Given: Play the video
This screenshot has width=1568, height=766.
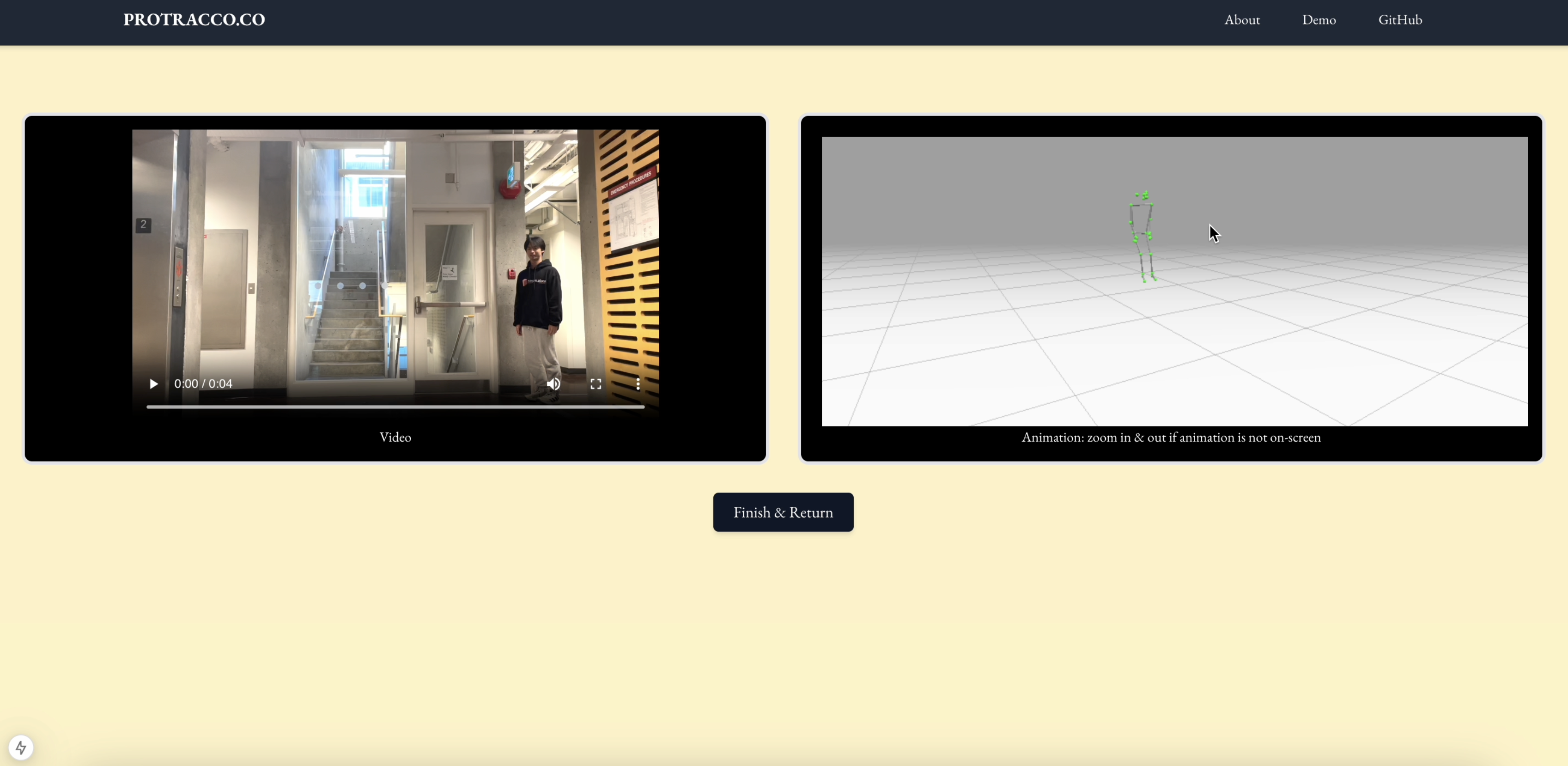Looking at the screenshot, I should click(x=153, y=383).
